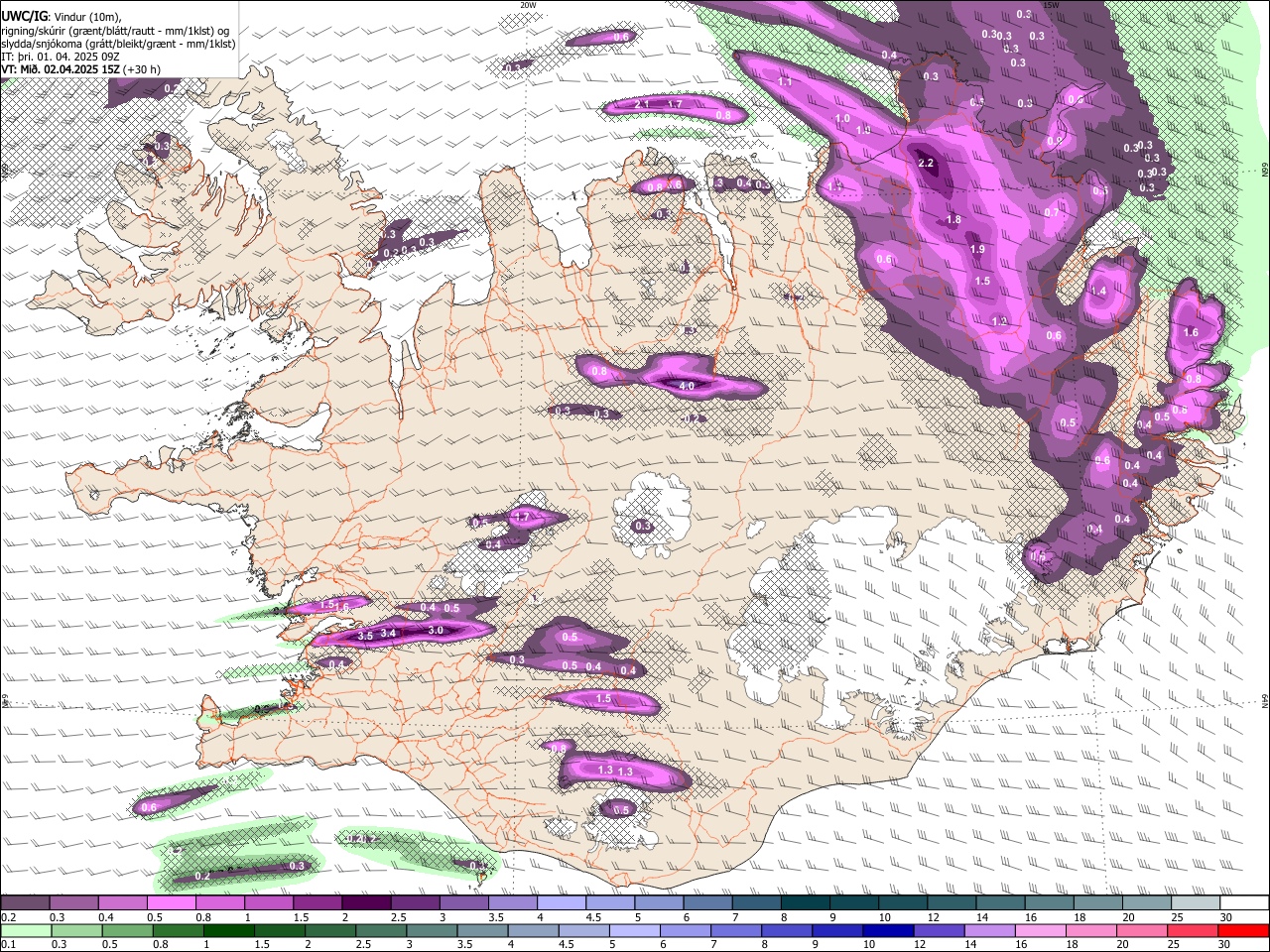Click the 4.0 snowfall value on map
1270x952 pixels.
tap(687, 385)
